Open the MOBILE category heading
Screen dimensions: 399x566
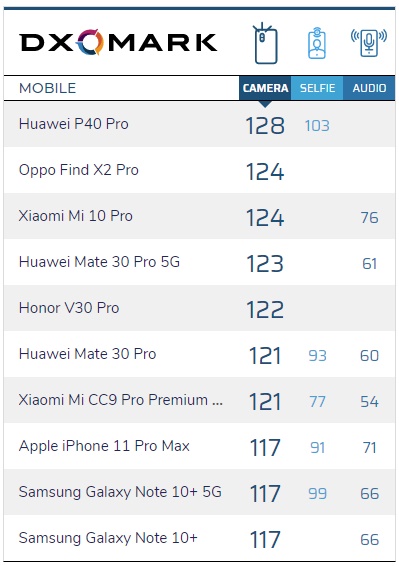(47, 88)
